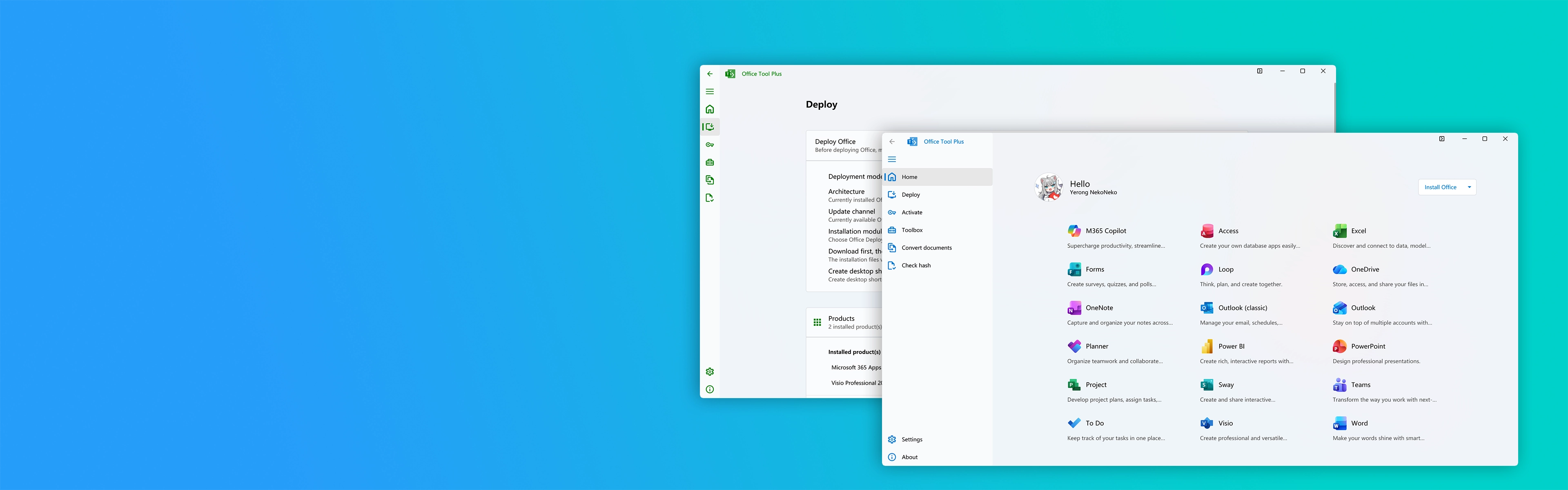Viewport: 1568px width, 490px height.
Task: Expand hamburger menu in back window
Action: pos(710,91)
